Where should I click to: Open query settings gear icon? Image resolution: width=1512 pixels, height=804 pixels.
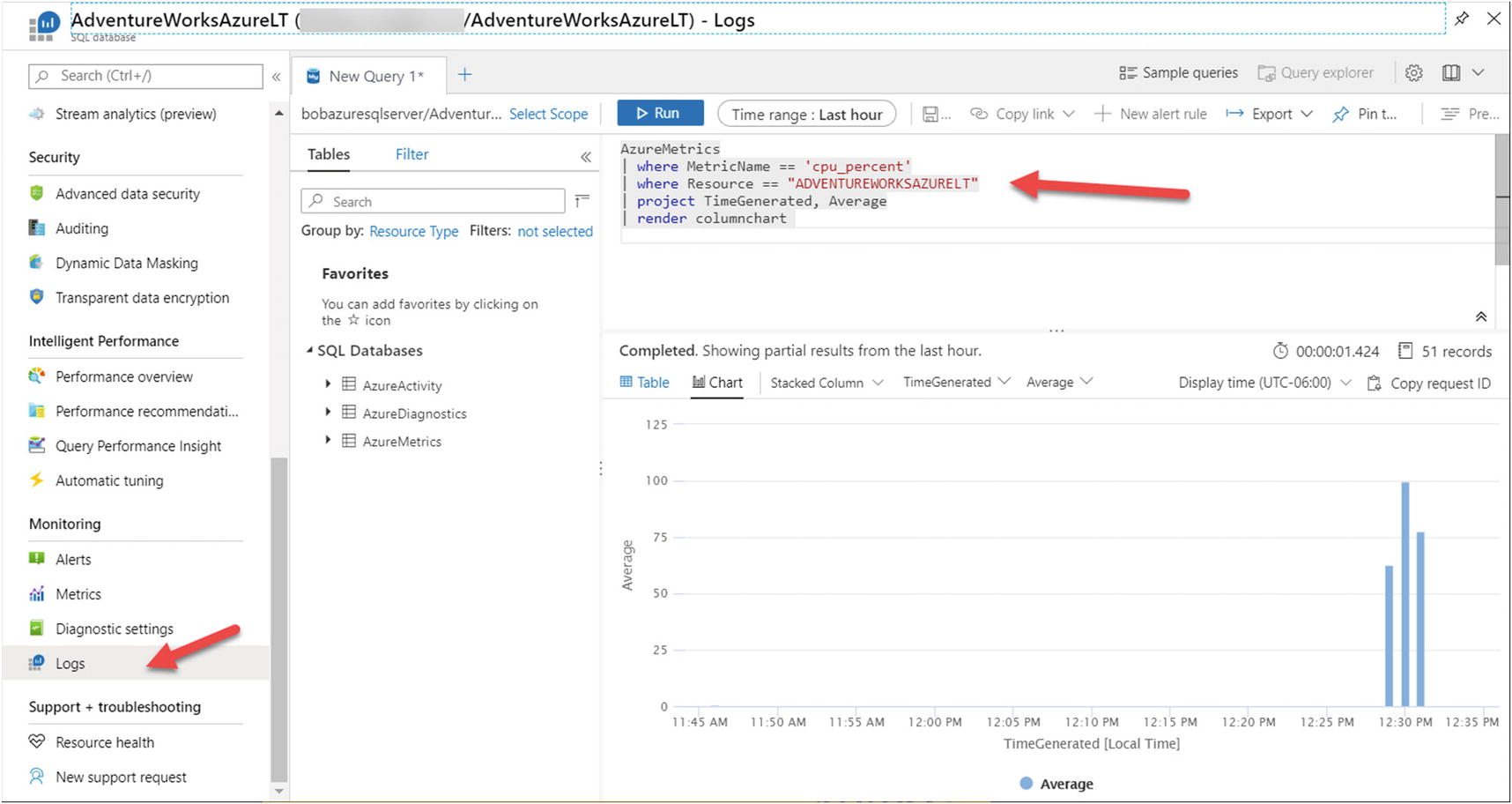tap(1414, 73)
